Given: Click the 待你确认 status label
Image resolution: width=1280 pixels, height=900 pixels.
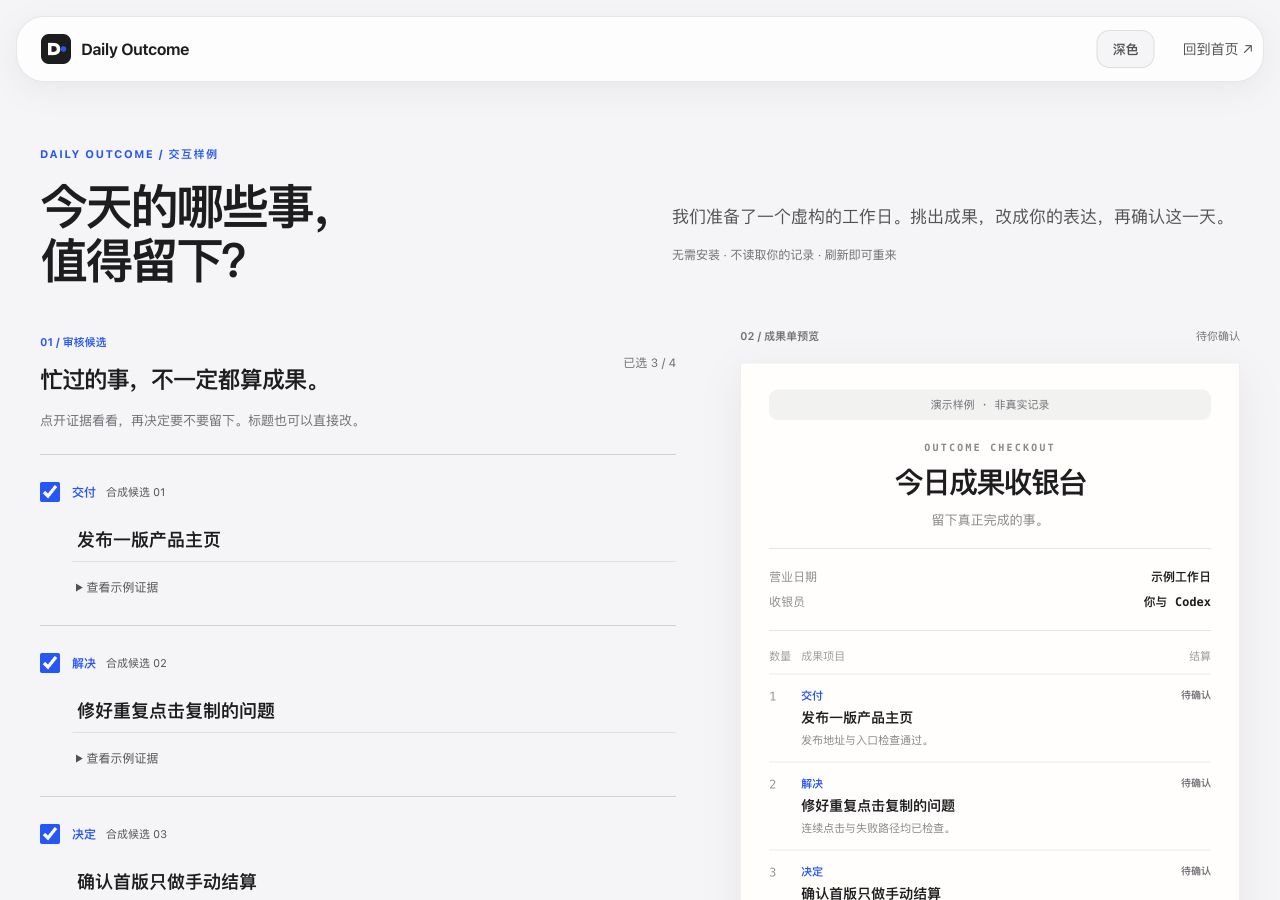Looking at the screenshot, I should [1218, 336].
